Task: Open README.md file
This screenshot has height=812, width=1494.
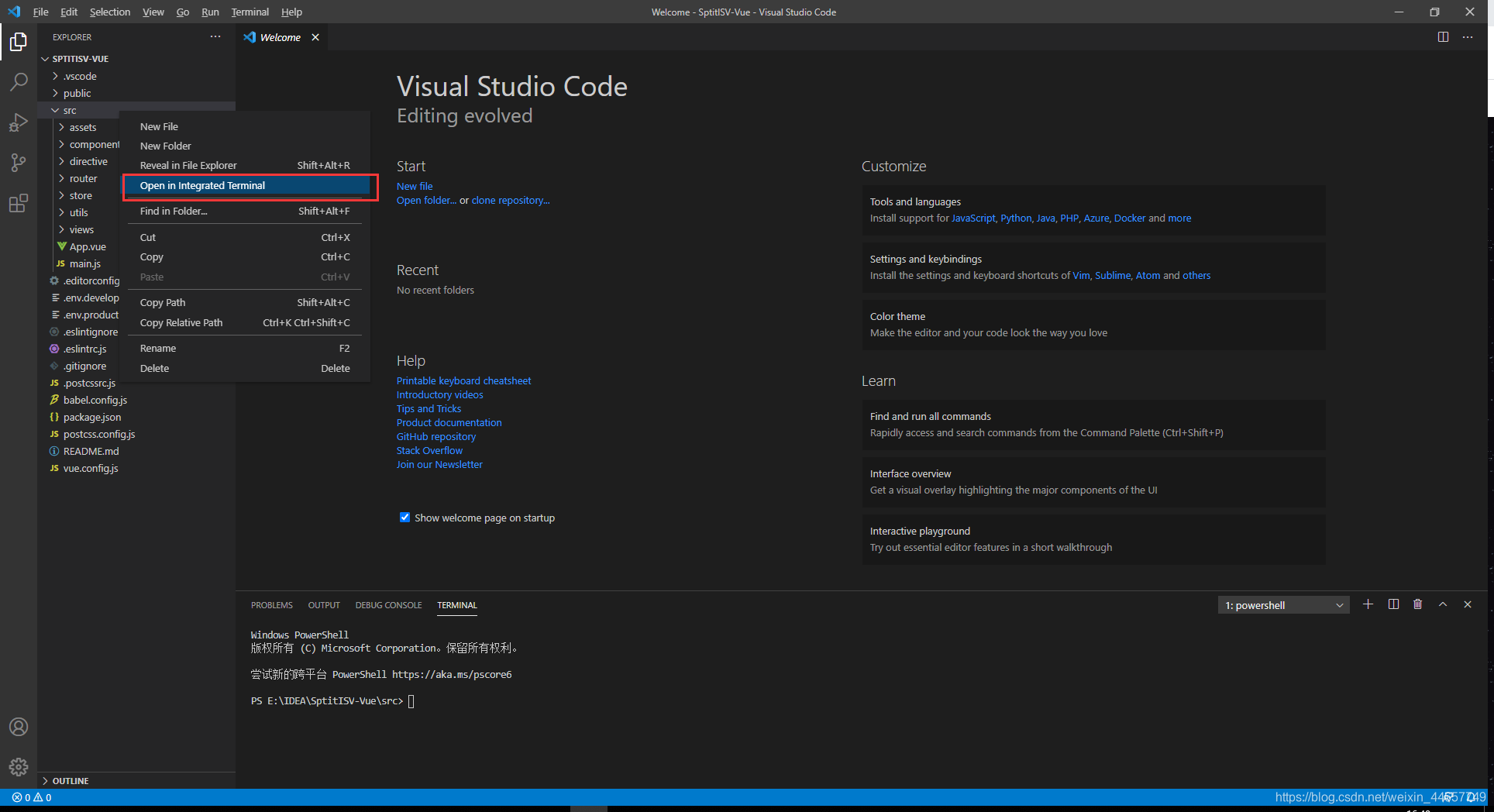Action: [x=91, y=451]
